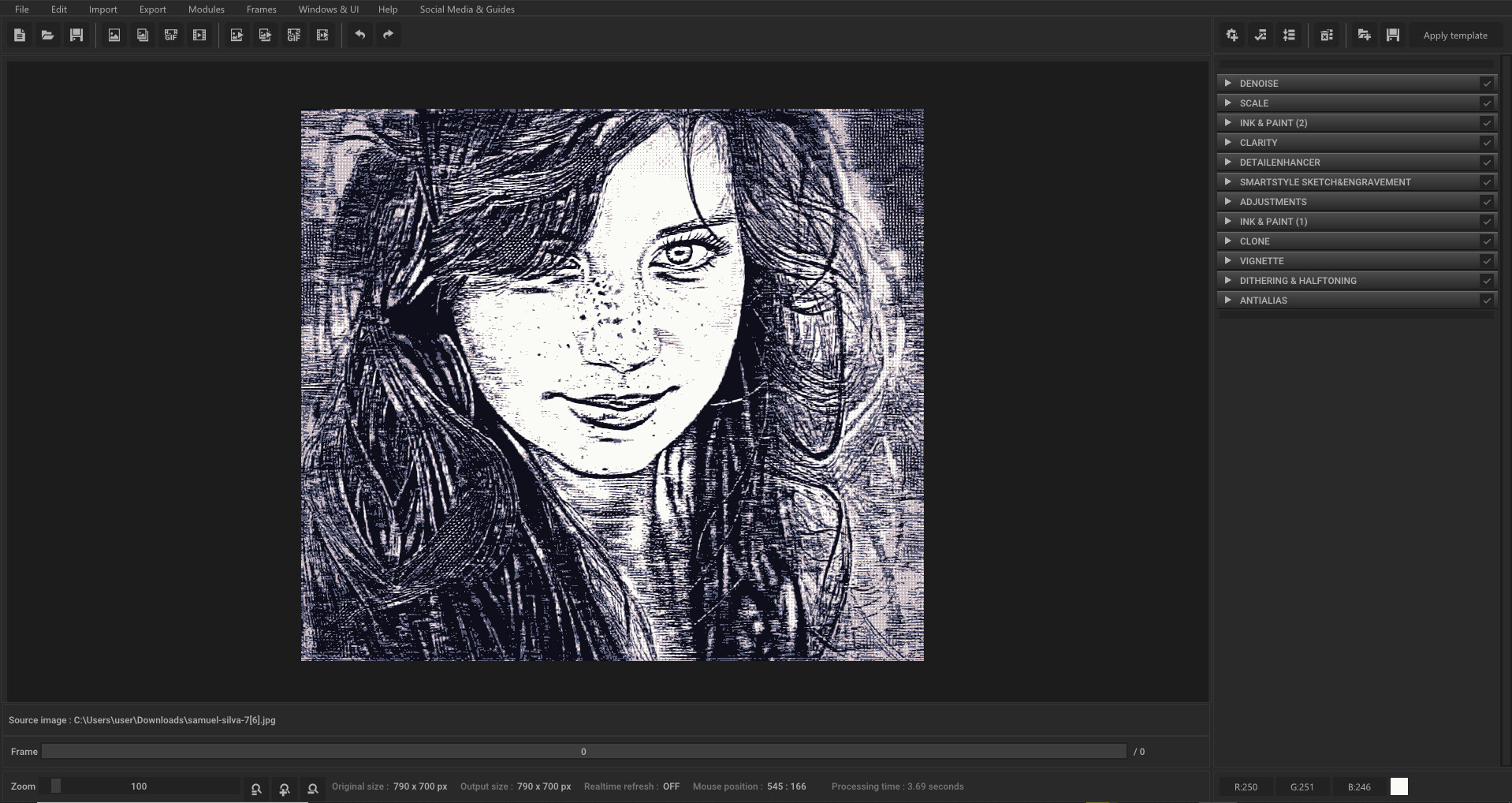This screenshot has width=1512, height=803.
Task: Adjust the Zoom slider
Action: [x=55, y=786]
